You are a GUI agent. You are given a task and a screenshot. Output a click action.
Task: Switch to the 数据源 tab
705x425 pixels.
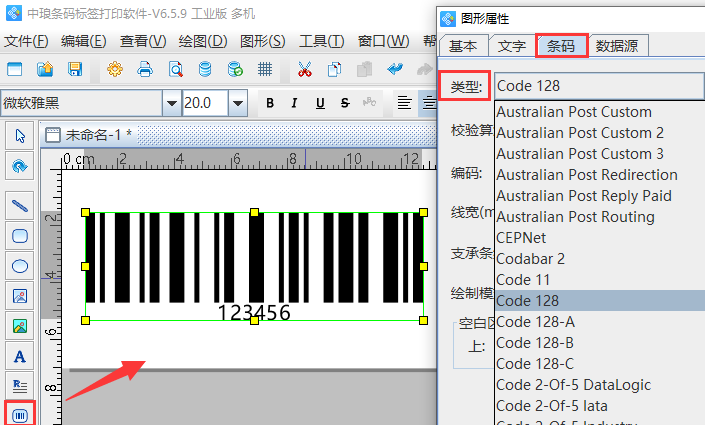[617, 46]
